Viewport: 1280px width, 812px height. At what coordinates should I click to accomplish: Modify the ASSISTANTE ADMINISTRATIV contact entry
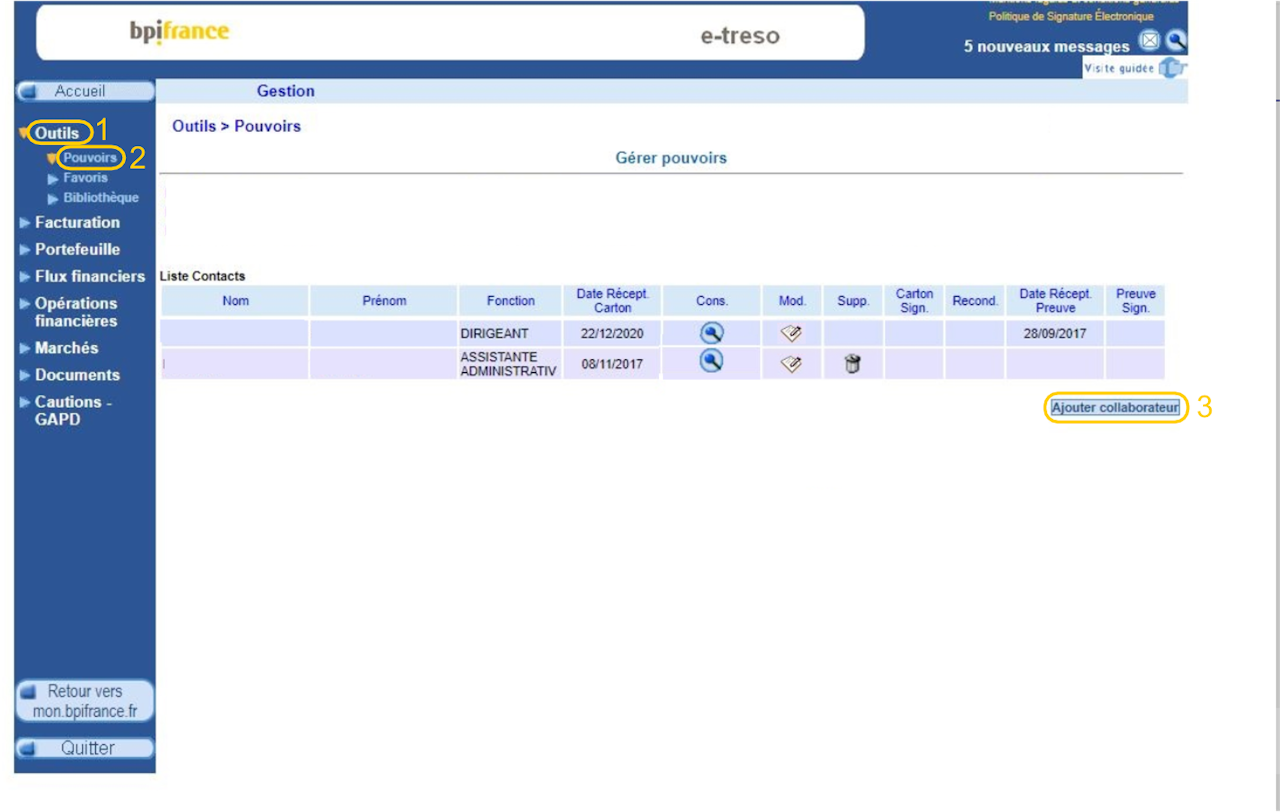(x=791, y=364)
